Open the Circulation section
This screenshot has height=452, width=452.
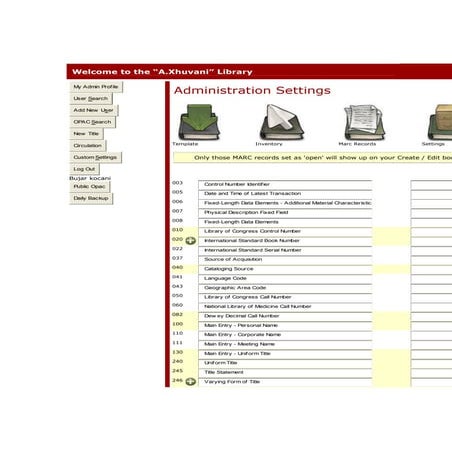click(x=88, y=146)
